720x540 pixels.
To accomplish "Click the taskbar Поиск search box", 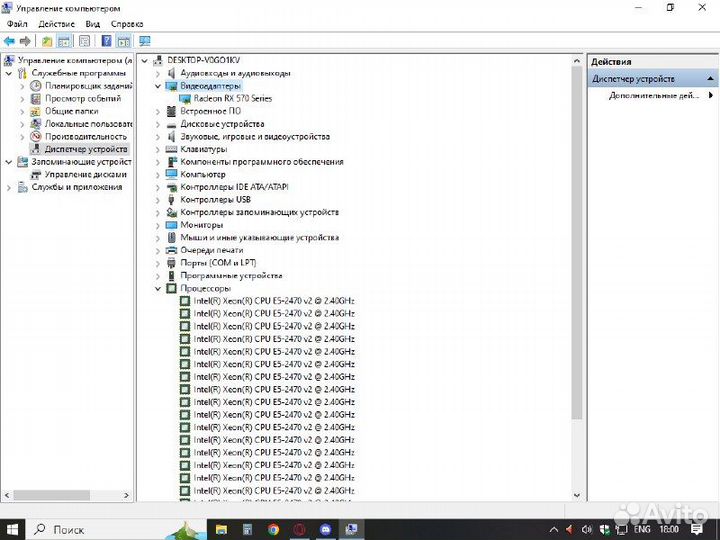I will [110, 529].
